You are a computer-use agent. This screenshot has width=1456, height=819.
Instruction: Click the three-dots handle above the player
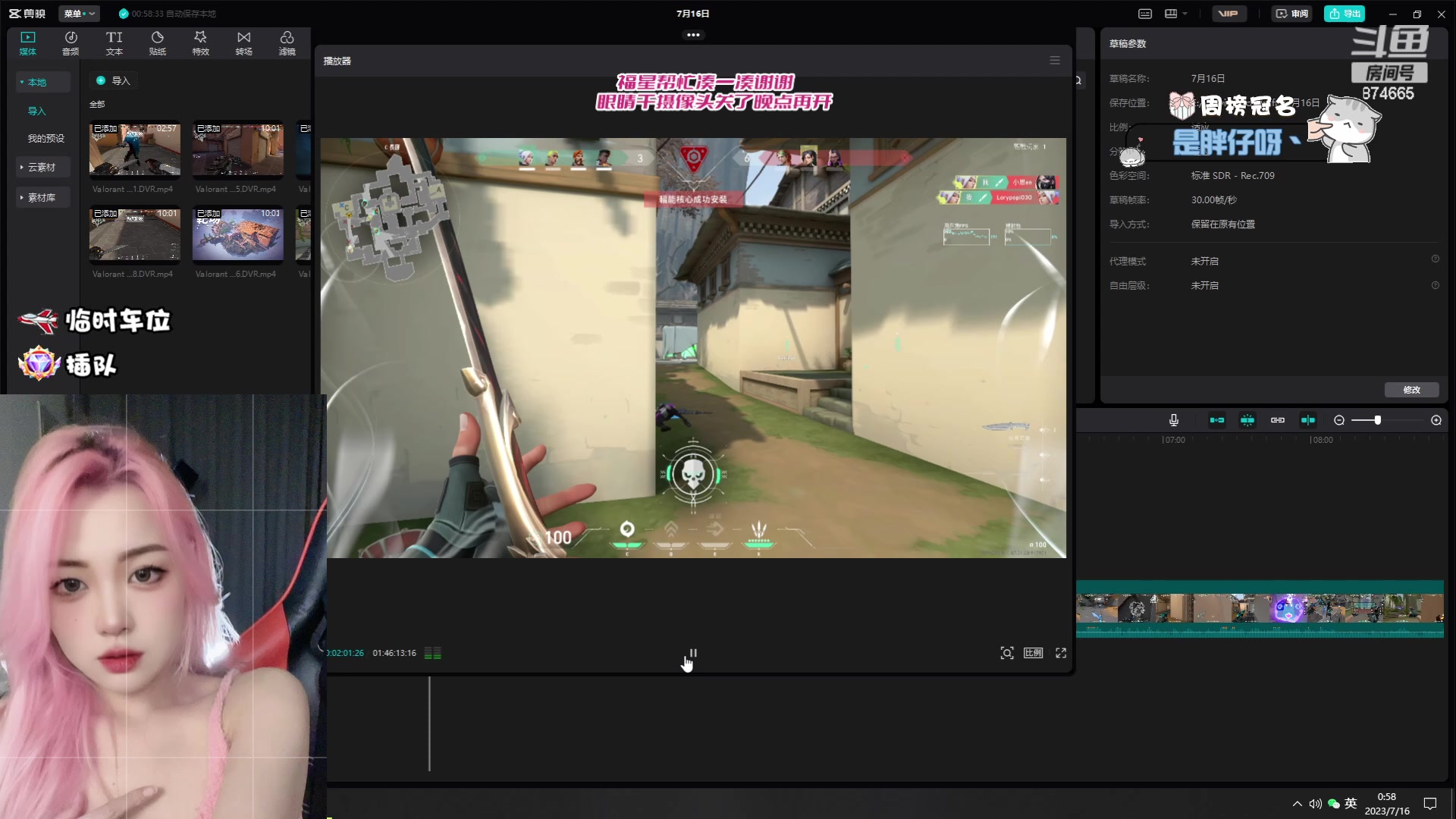(693, 35)
